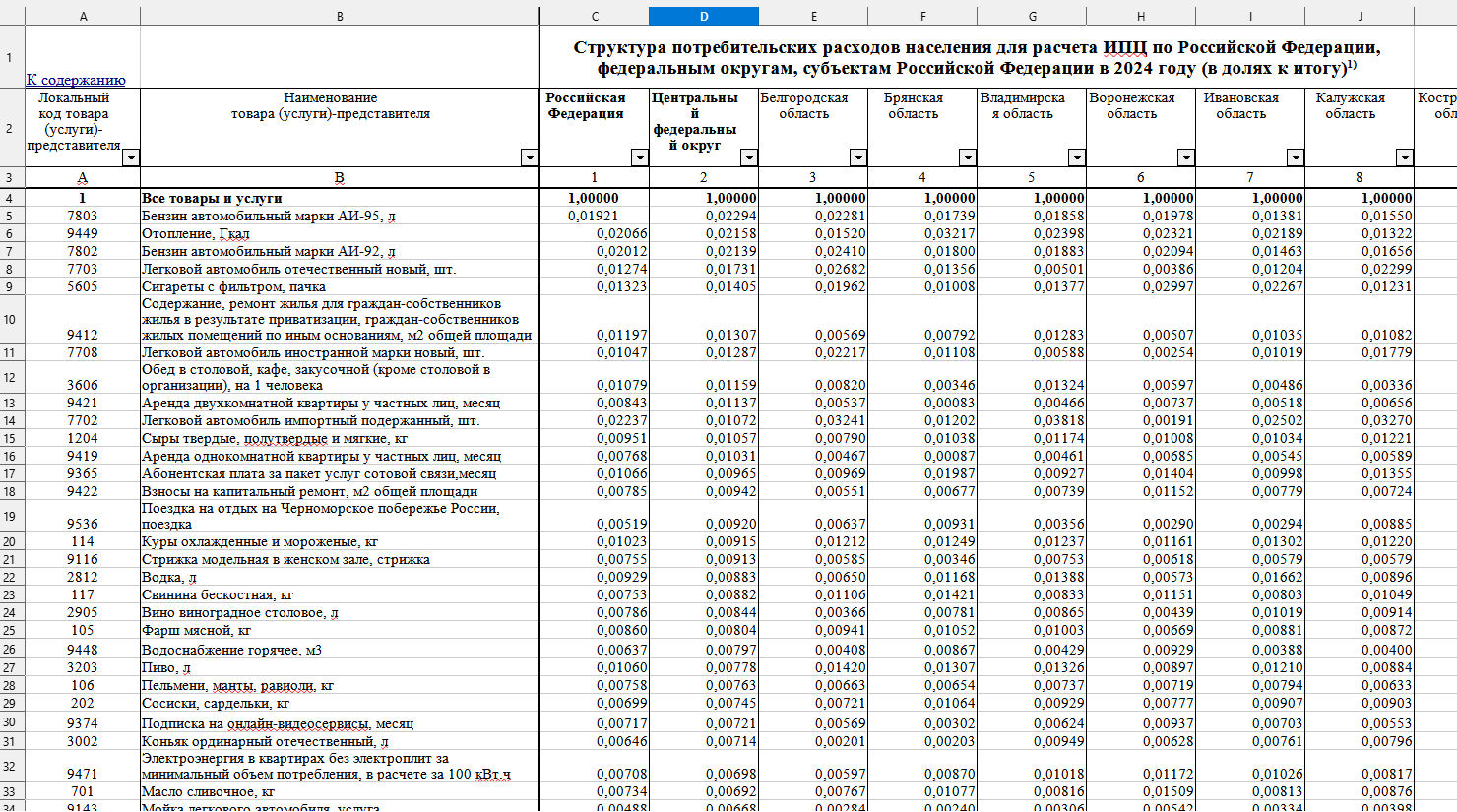
Task: Select the Подписка на онлайн-видеосервисы cell
Action: pyautogui.click(x=340, y=723)
